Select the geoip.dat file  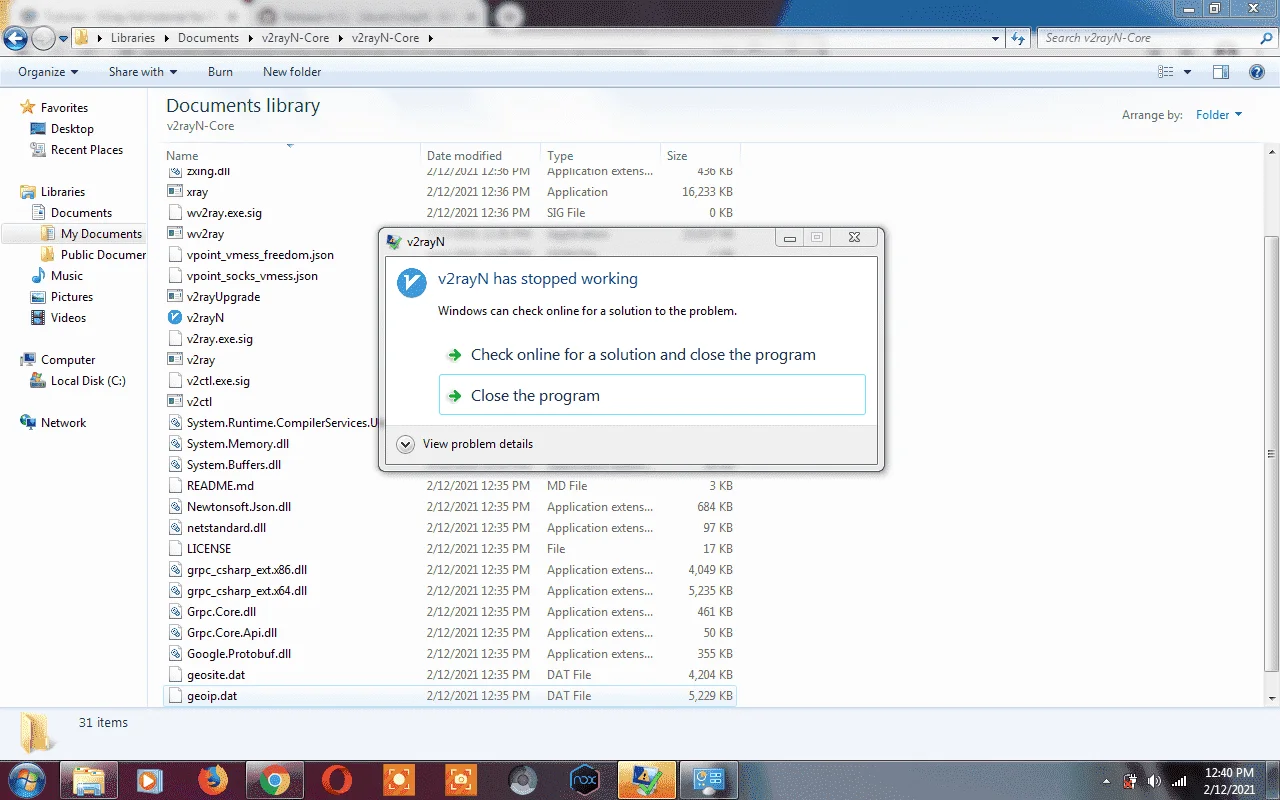click(x=449, y=696)
